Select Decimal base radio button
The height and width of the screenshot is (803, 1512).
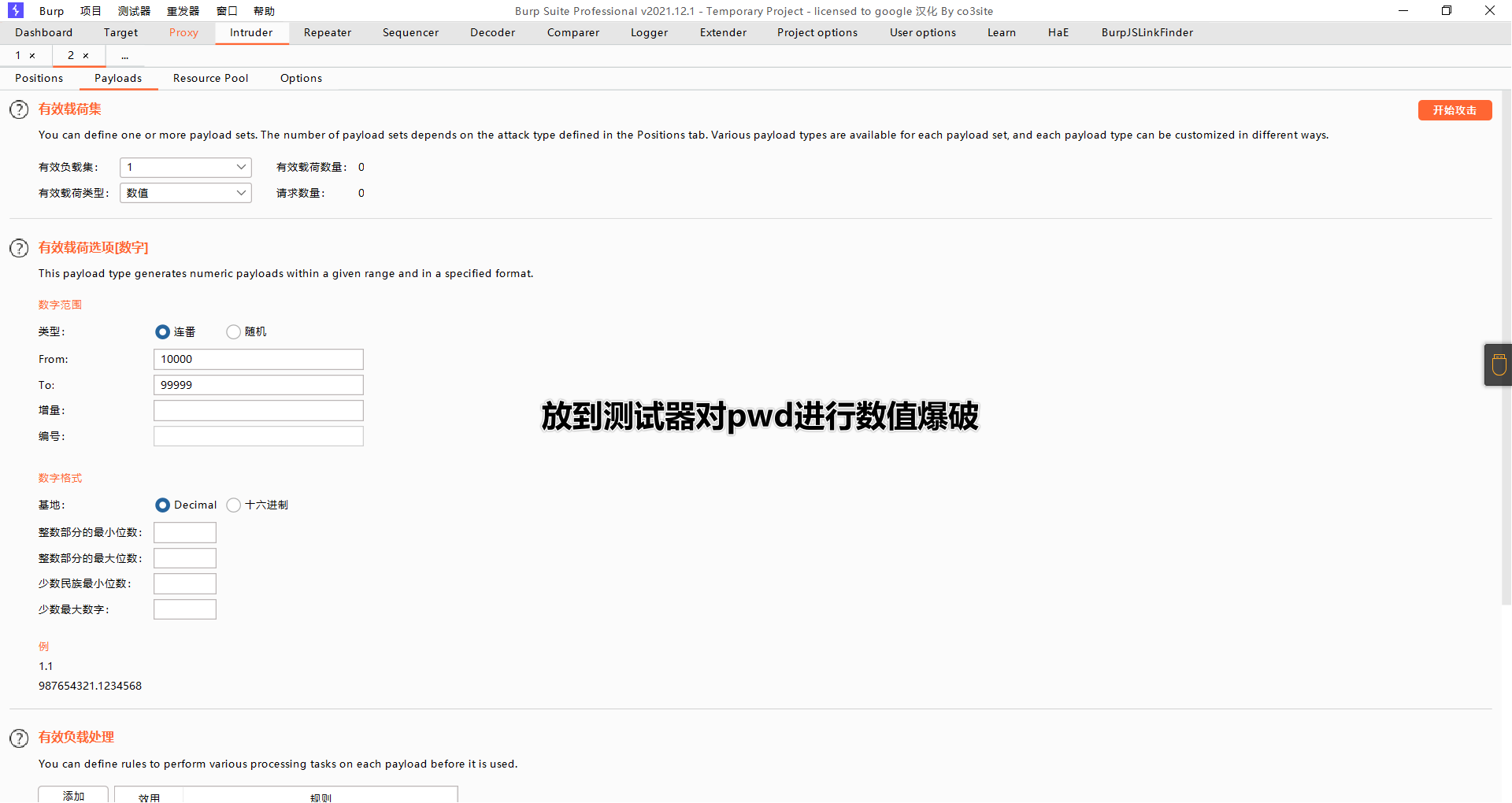coord(162,505)
